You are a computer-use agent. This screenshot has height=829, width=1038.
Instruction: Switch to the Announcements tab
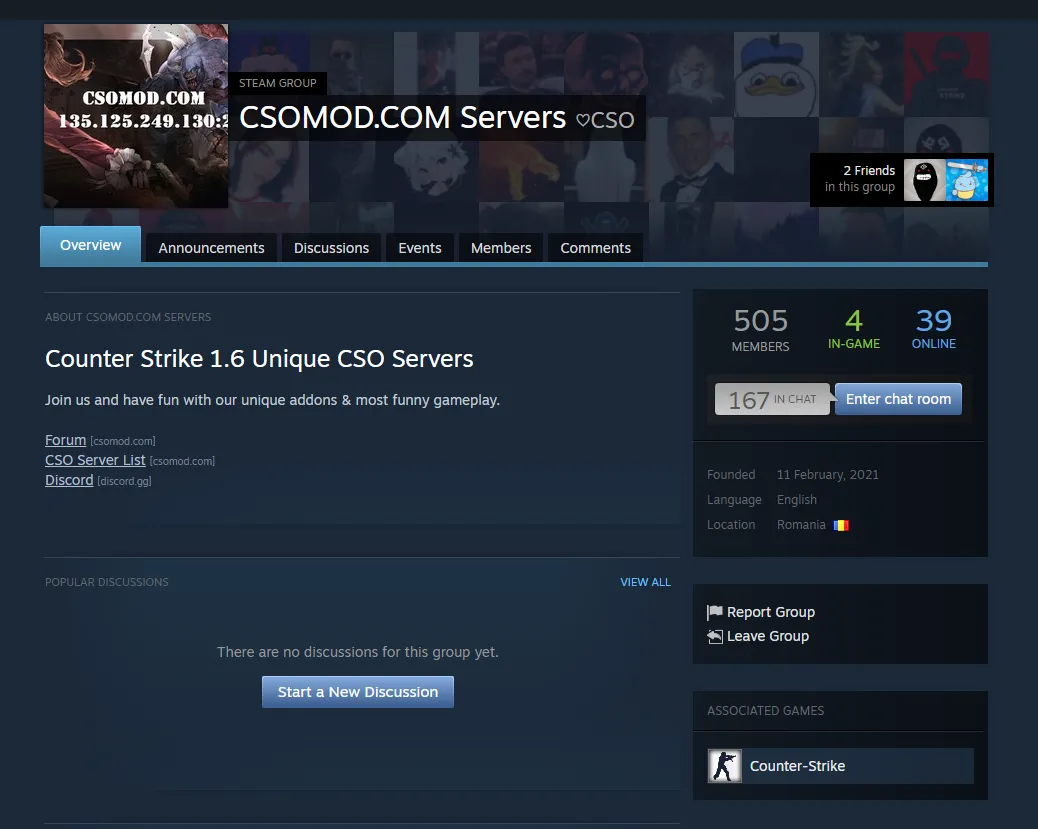click(211, 248)
